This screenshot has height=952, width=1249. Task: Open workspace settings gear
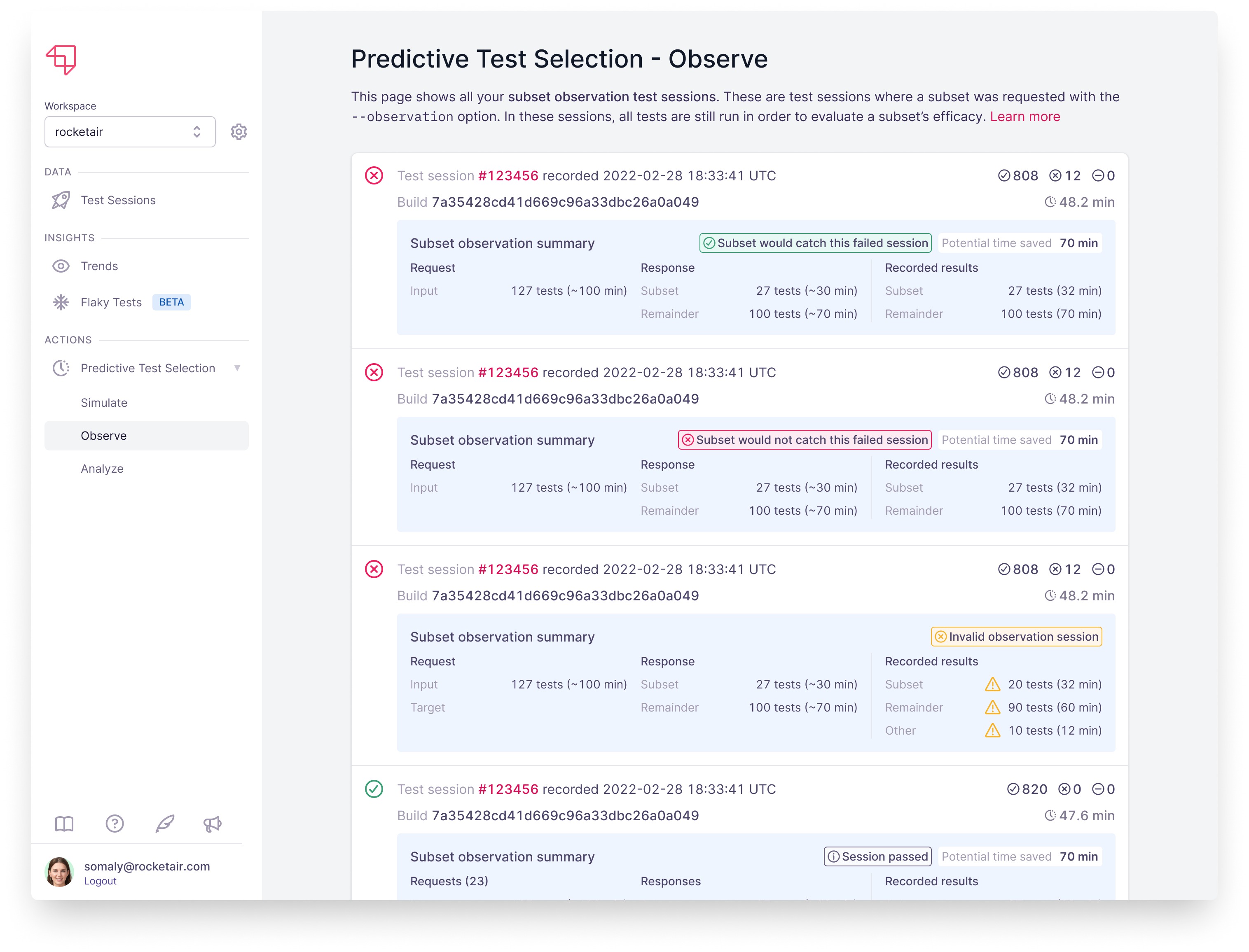click(x=239, y=131)
